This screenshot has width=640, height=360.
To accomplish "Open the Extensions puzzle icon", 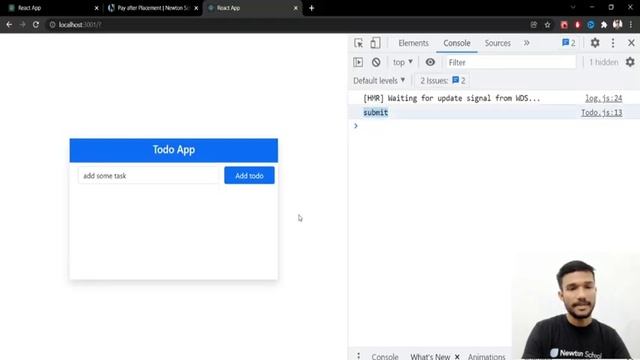I will [604, 25].
